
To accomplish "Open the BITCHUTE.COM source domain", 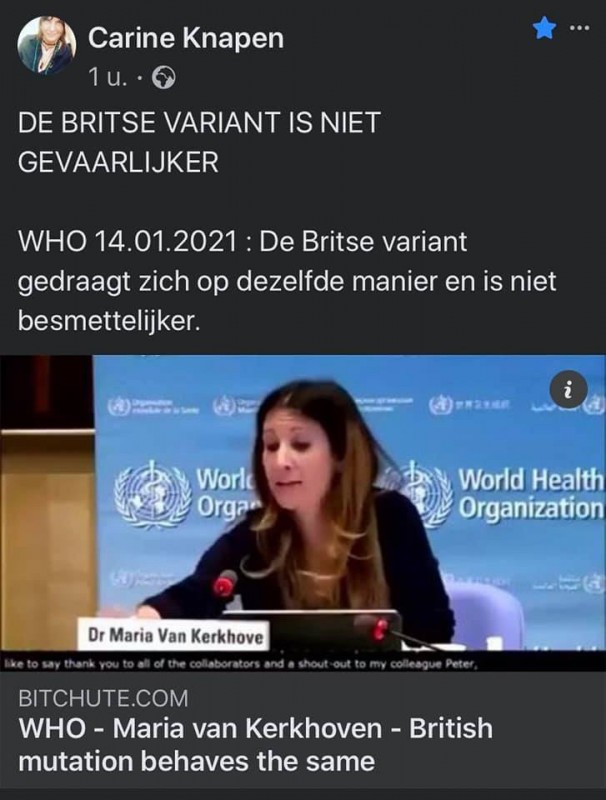I will pos(104,698).
